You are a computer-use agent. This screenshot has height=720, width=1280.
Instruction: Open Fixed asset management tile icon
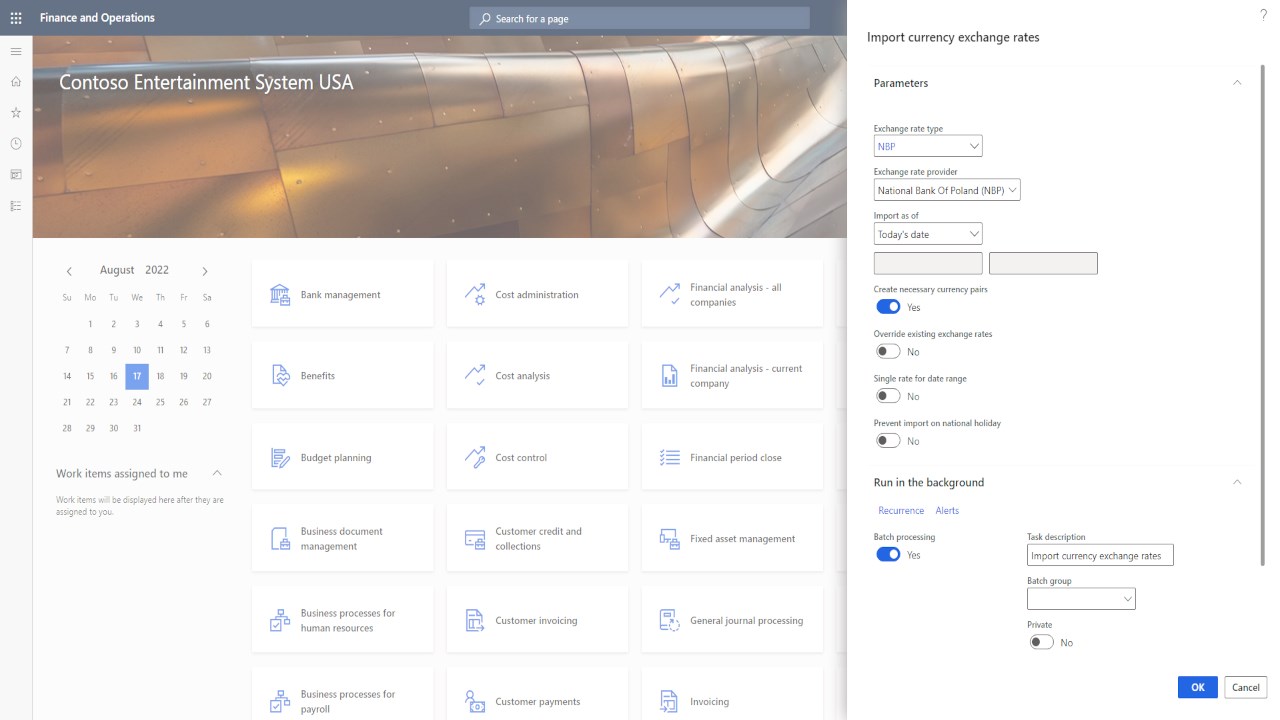[669, 538]
